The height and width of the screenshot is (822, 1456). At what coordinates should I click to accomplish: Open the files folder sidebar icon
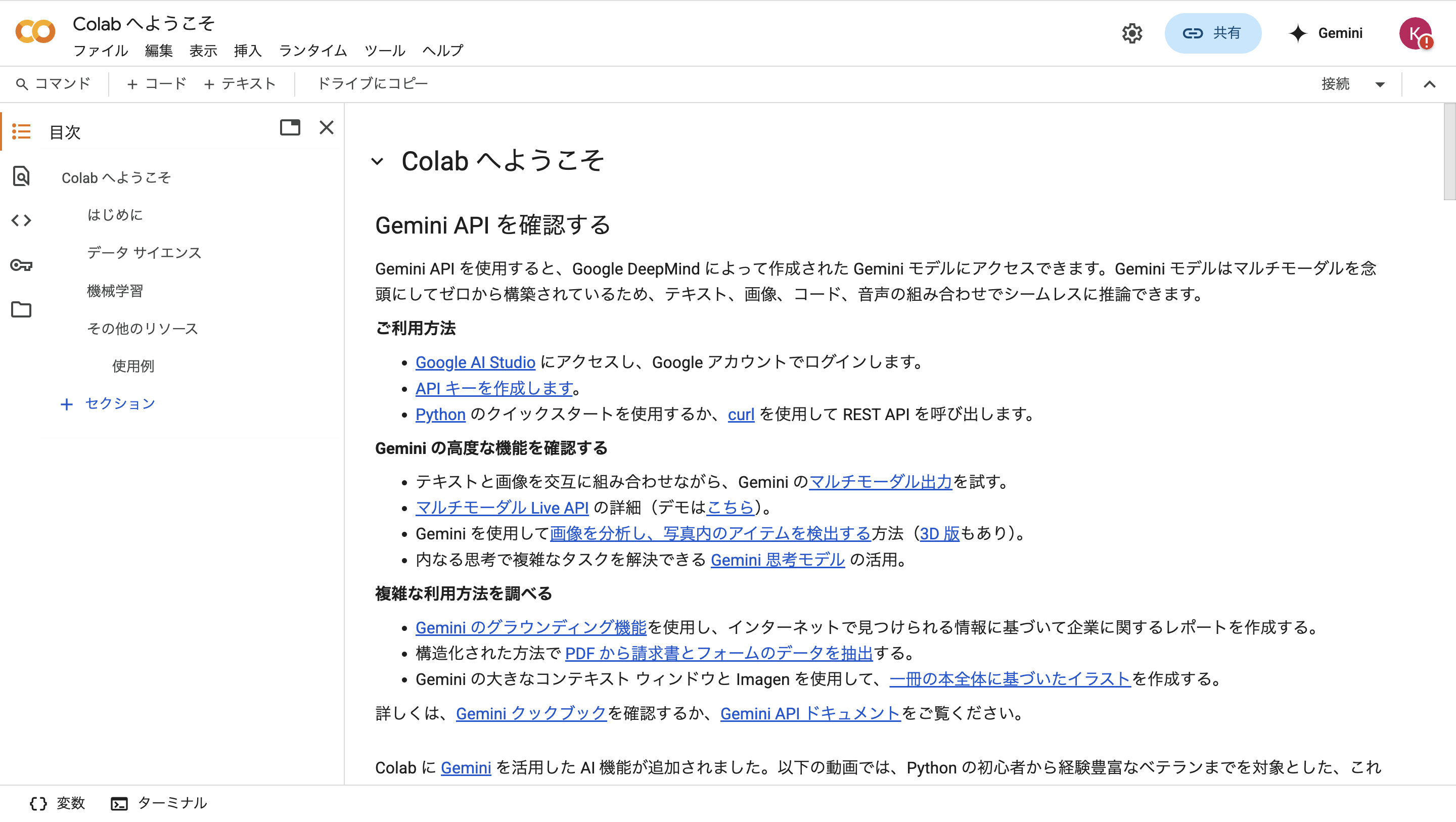(21, 309)
